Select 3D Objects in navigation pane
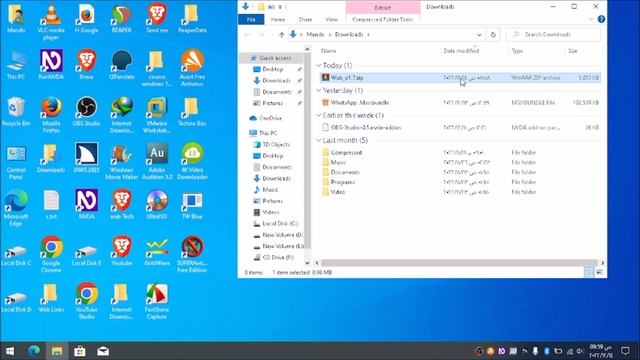The image size is (640, 360). 272,144
